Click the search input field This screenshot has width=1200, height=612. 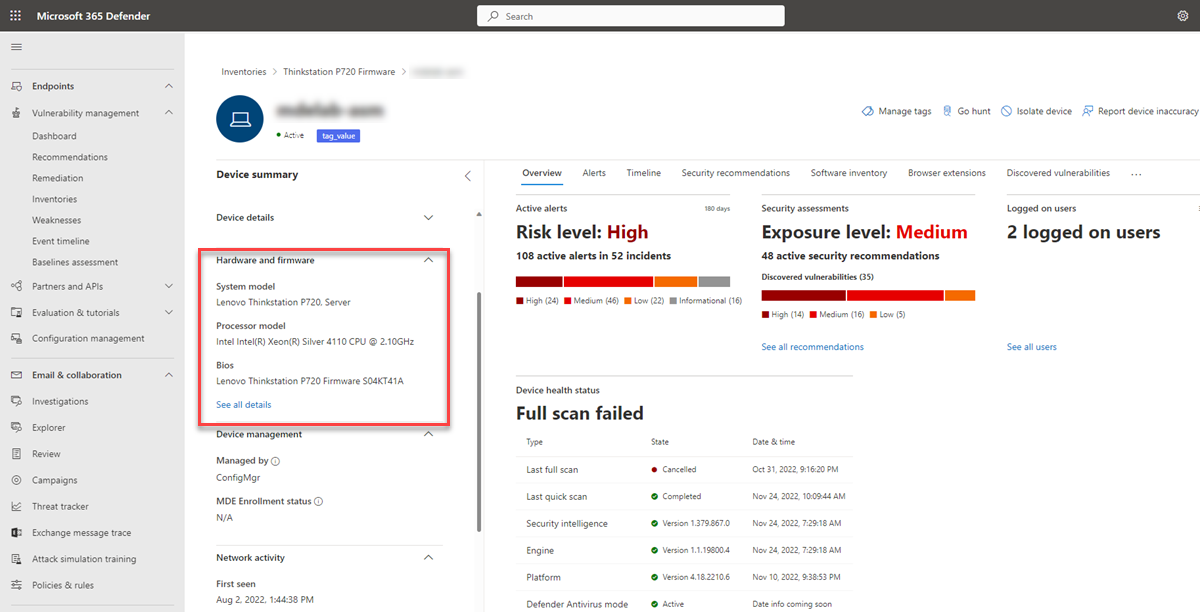pos(631,16)
